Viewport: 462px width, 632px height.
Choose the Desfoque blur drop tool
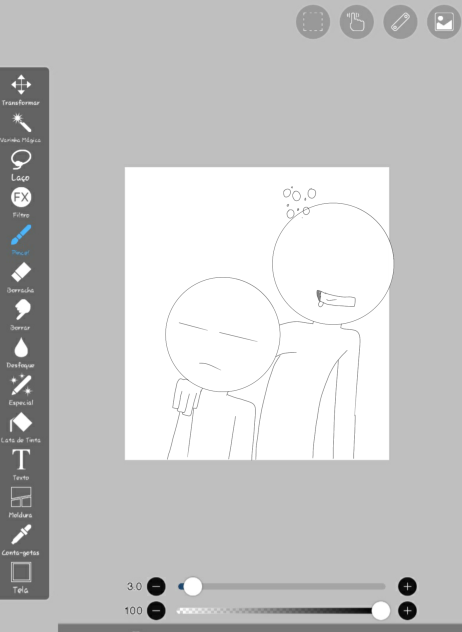[21, 353]
